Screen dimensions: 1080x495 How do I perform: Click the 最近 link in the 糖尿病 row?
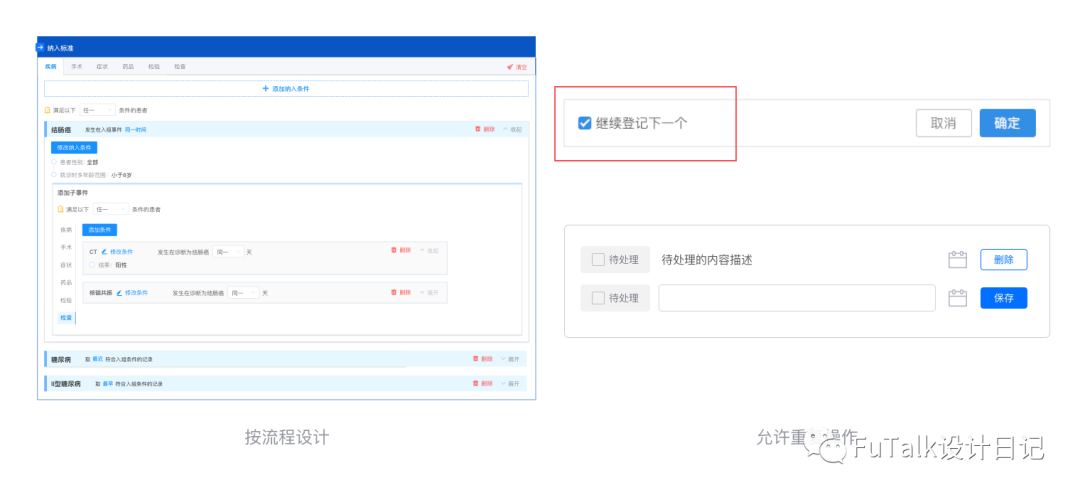pos(97,359)
